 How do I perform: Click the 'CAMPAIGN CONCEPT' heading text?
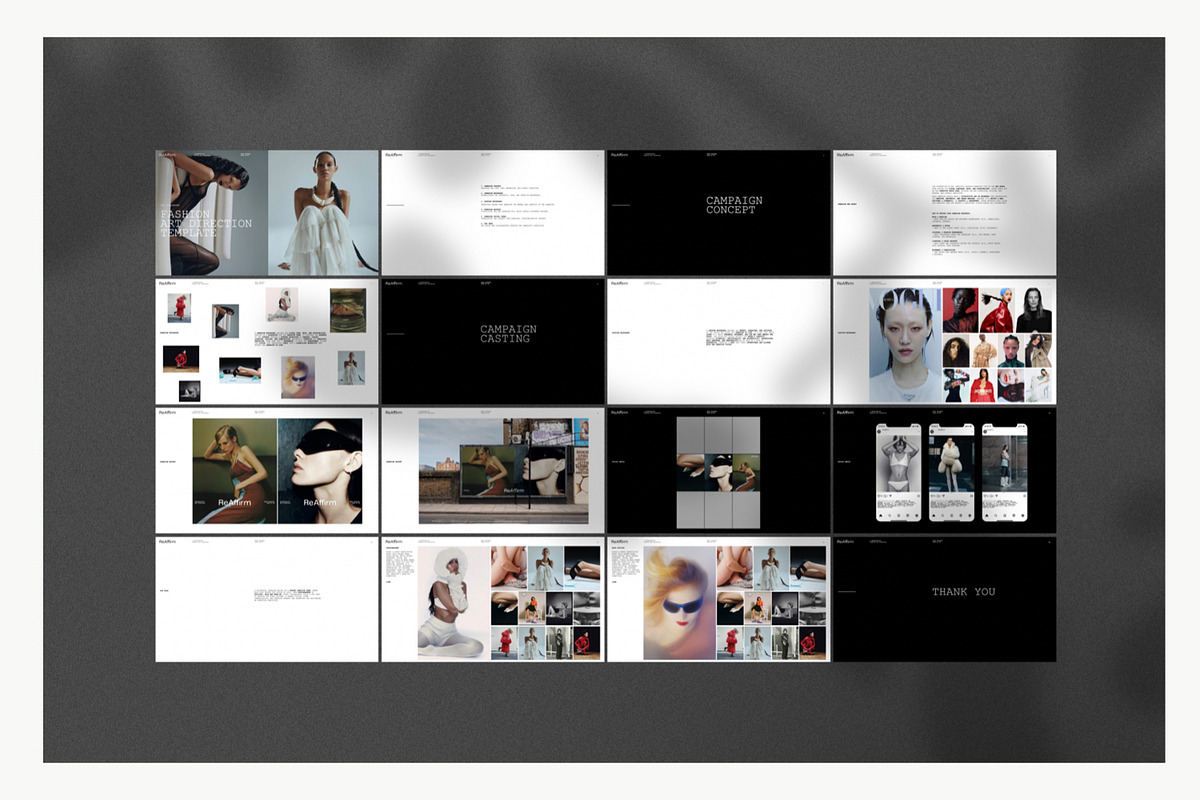(x=734, y=205)
